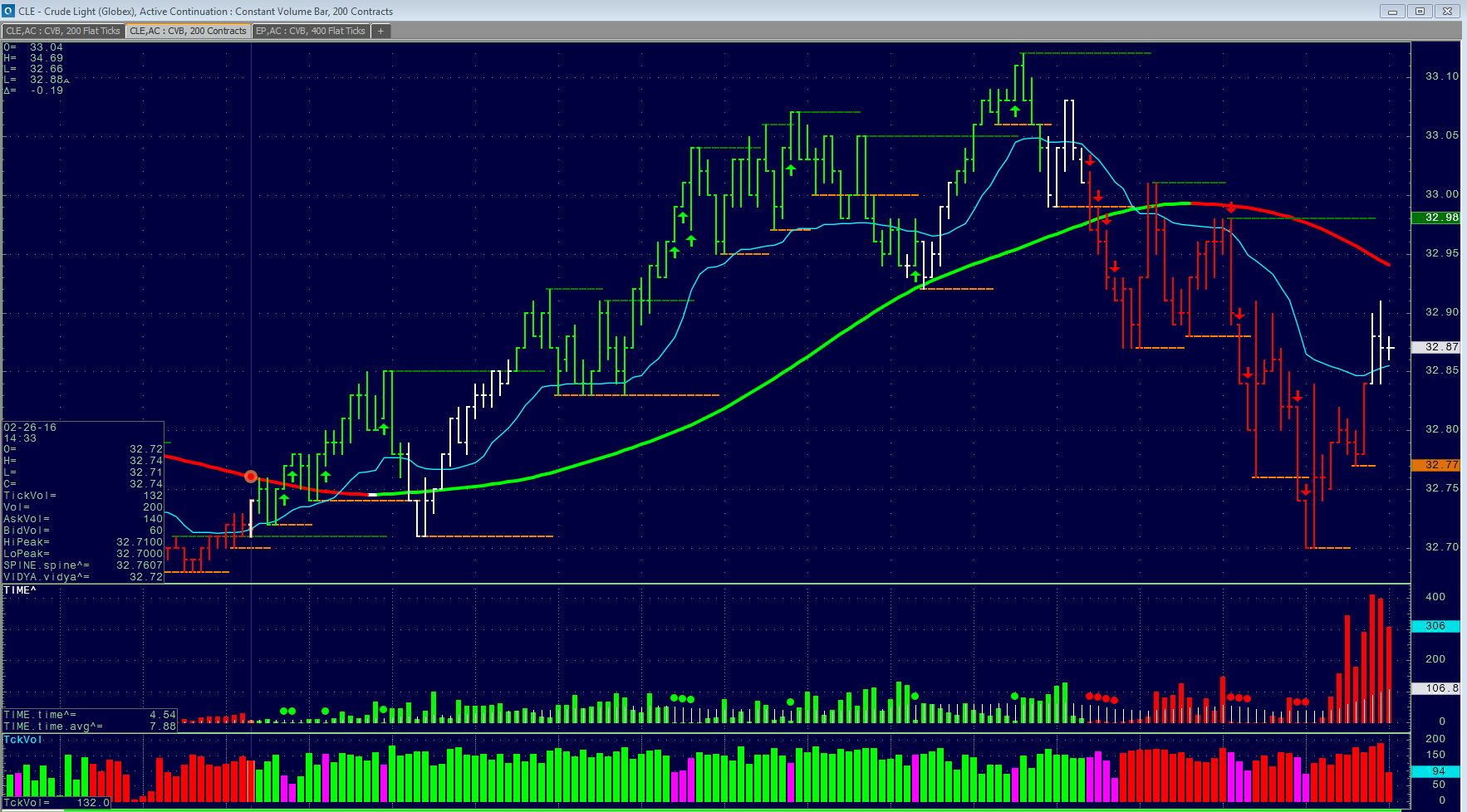Screen dimensions: 1467x812
Task: Click the TickVol= 132 row in data box
Action: tap(83, 496)
